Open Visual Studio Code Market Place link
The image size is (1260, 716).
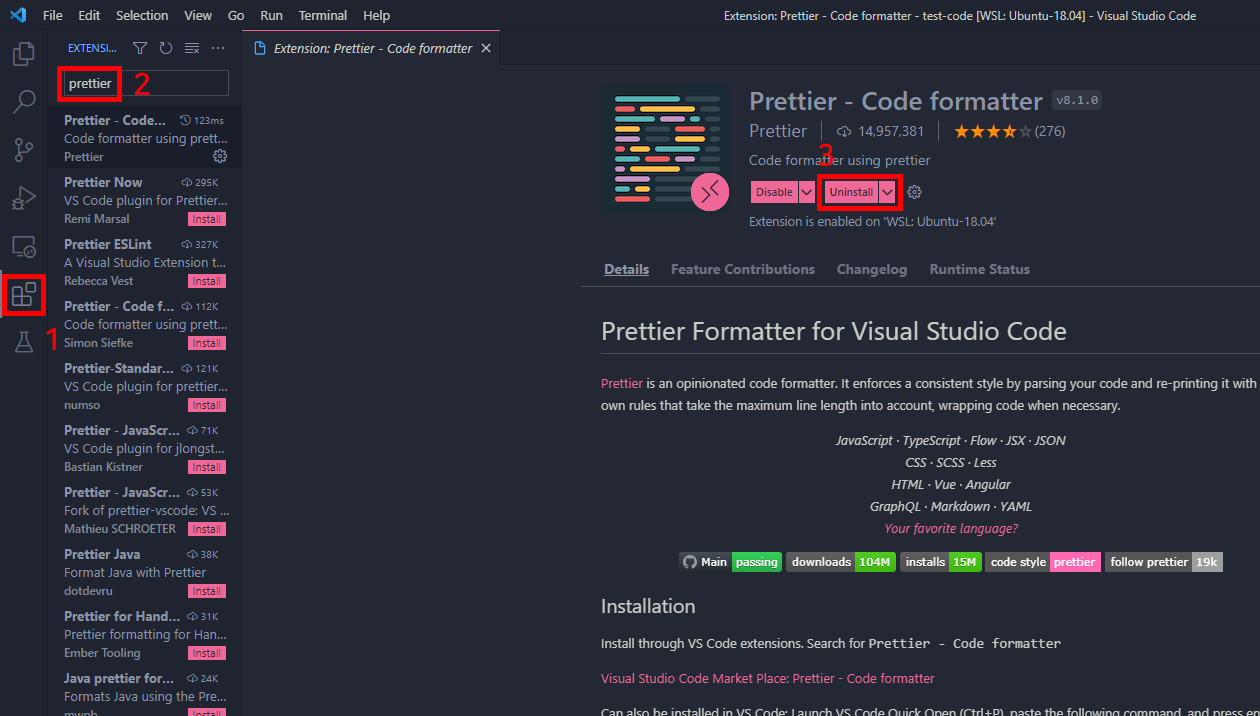pyautogui.click(x=768, y=678)
